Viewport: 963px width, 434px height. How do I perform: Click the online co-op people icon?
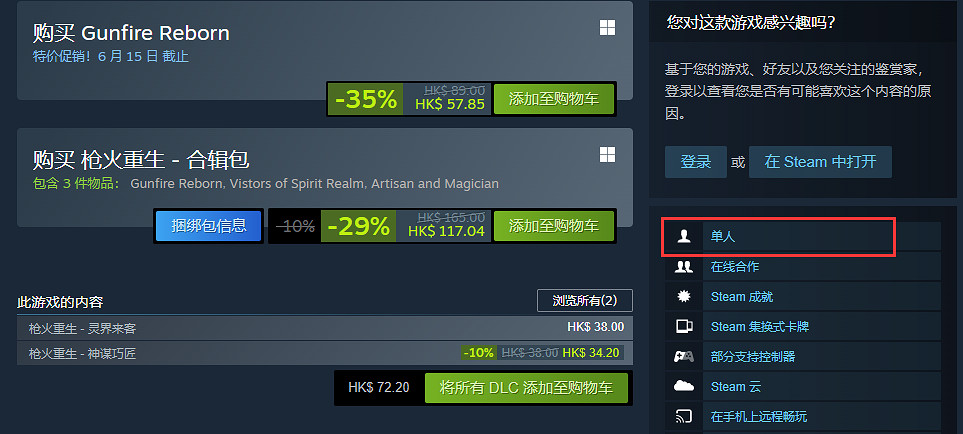coord(684,266)
